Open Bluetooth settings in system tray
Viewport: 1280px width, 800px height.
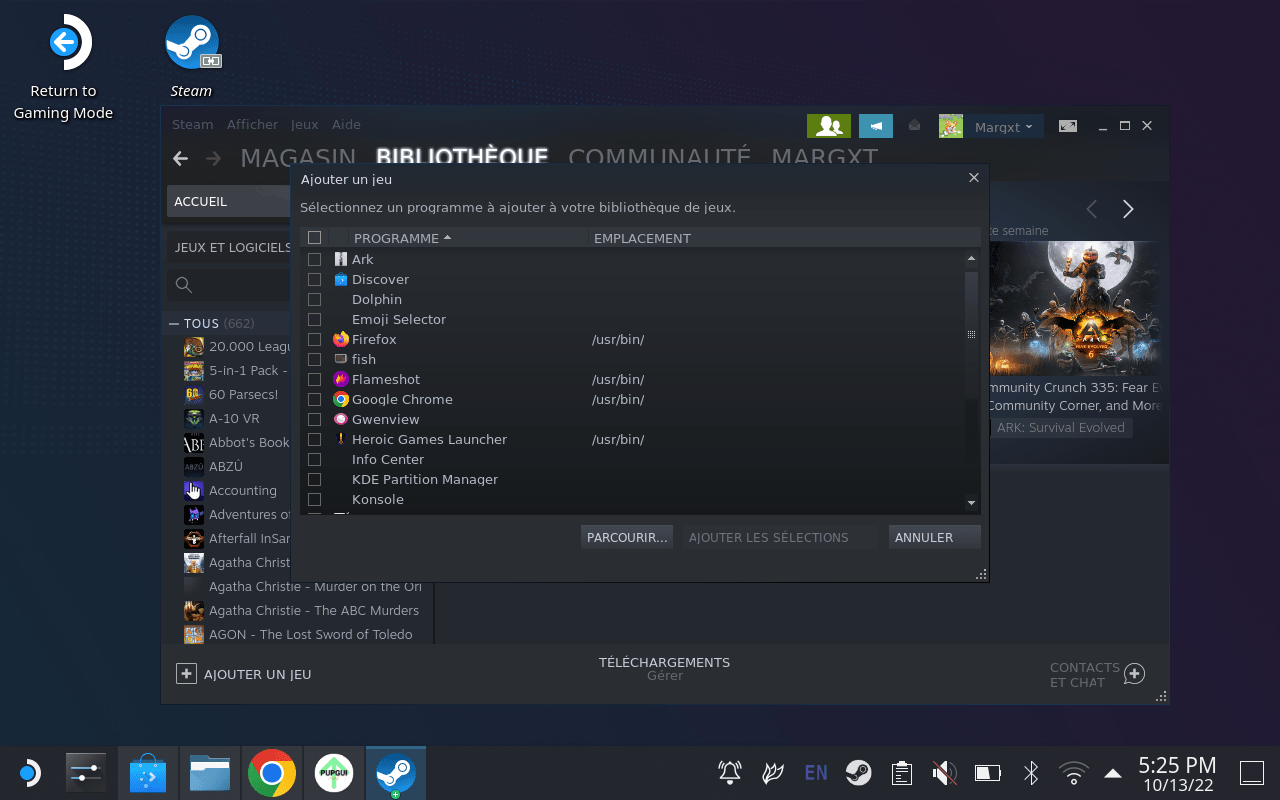1031,773
